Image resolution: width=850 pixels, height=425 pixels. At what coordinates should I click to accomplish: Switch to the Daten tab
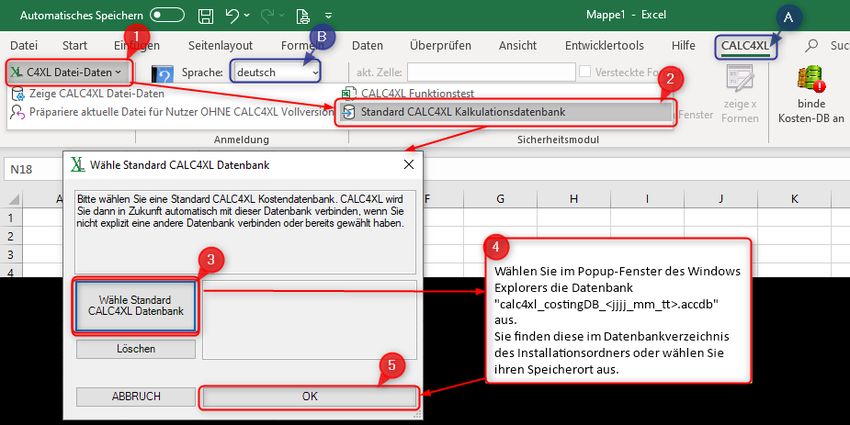click(367, 46)
